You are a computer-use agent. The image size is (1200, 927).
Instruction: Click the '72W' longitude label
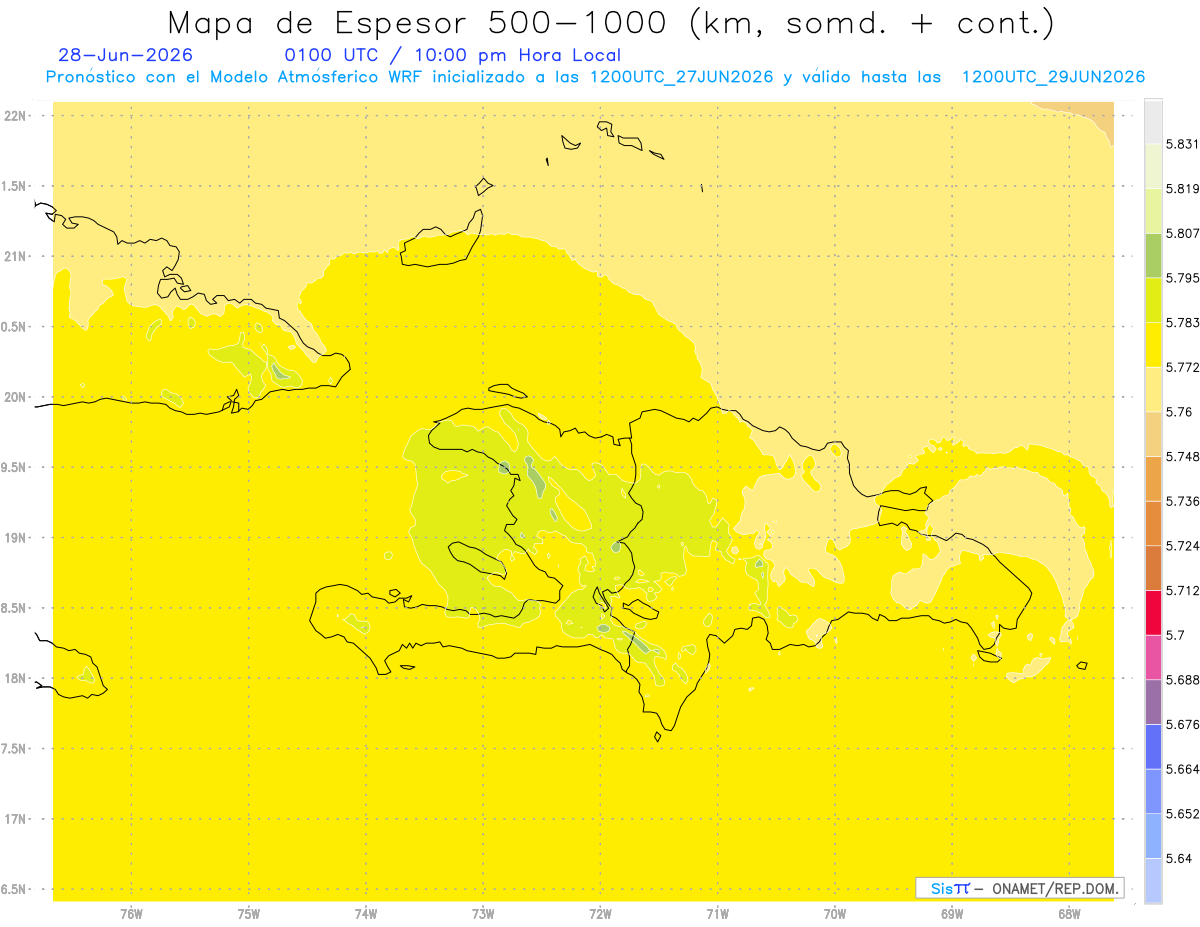(600, 914)
